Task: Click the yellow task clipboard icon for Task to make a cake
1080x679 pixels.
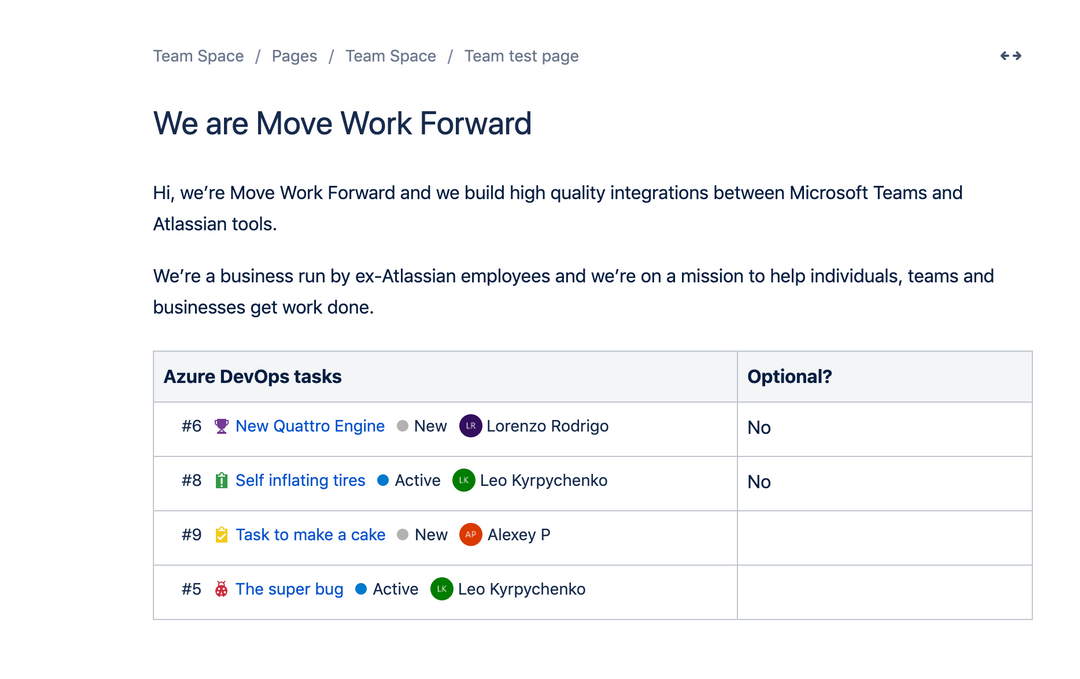Action: (221, 535)
